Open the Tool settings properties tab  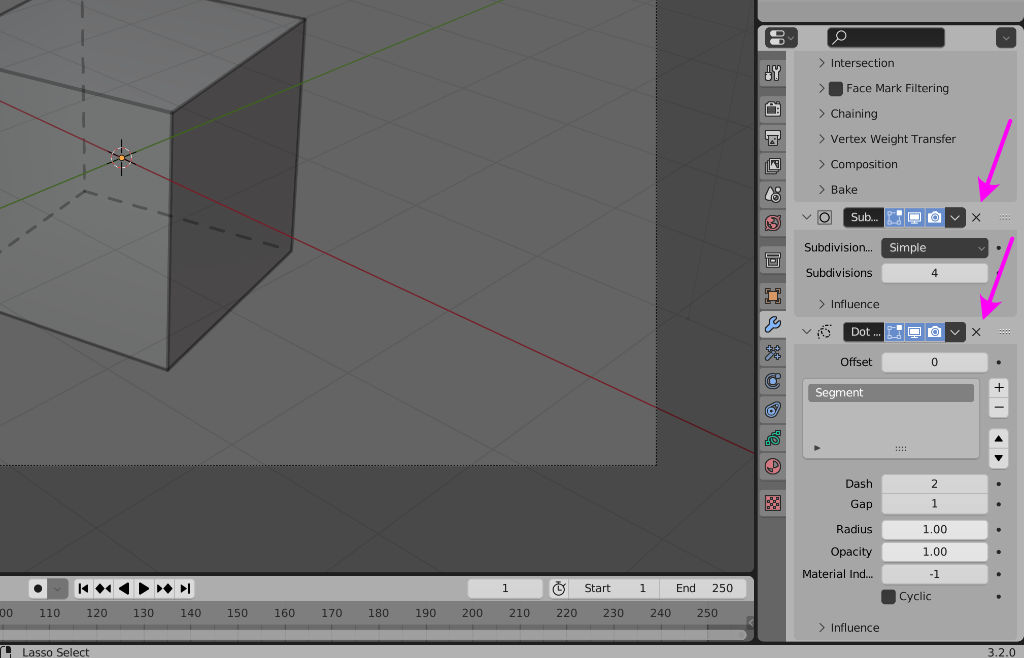click(x=772, y=73)
